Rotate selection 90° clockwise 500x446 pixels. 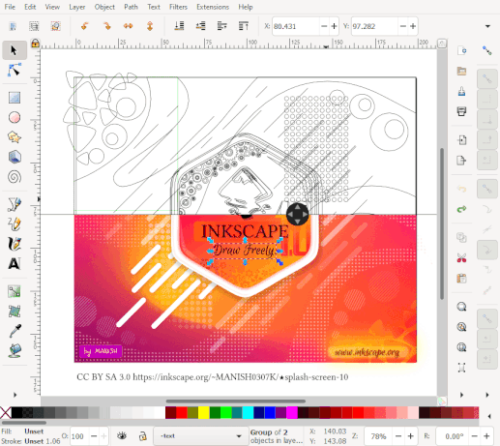[x=107, y=26]
